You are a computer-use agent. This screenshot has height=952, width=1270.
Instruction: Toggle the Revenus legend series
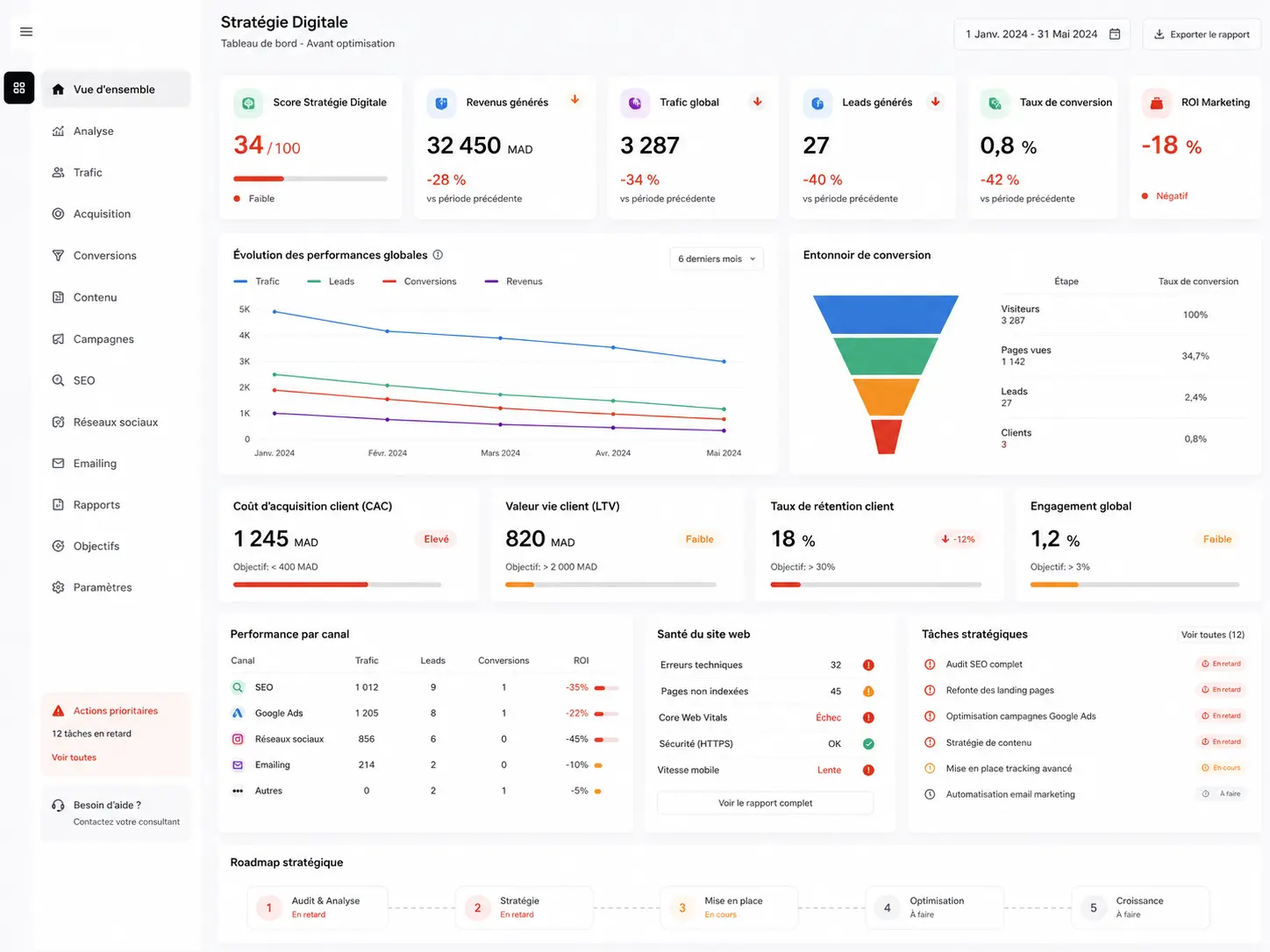coord(513,281)
